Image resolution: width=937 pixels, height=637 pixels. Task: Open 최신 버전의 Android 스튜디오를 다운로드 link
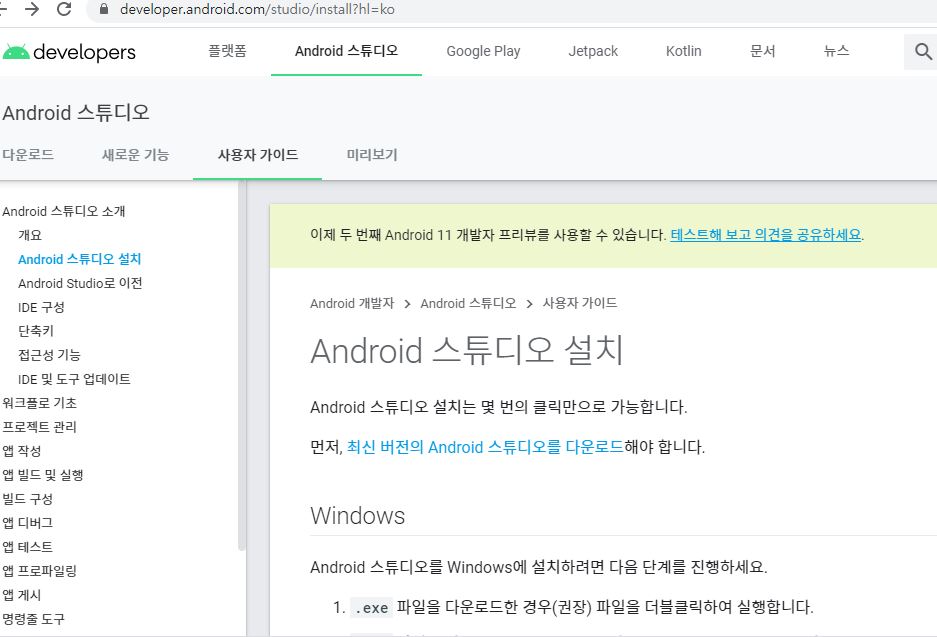(485, 447)
